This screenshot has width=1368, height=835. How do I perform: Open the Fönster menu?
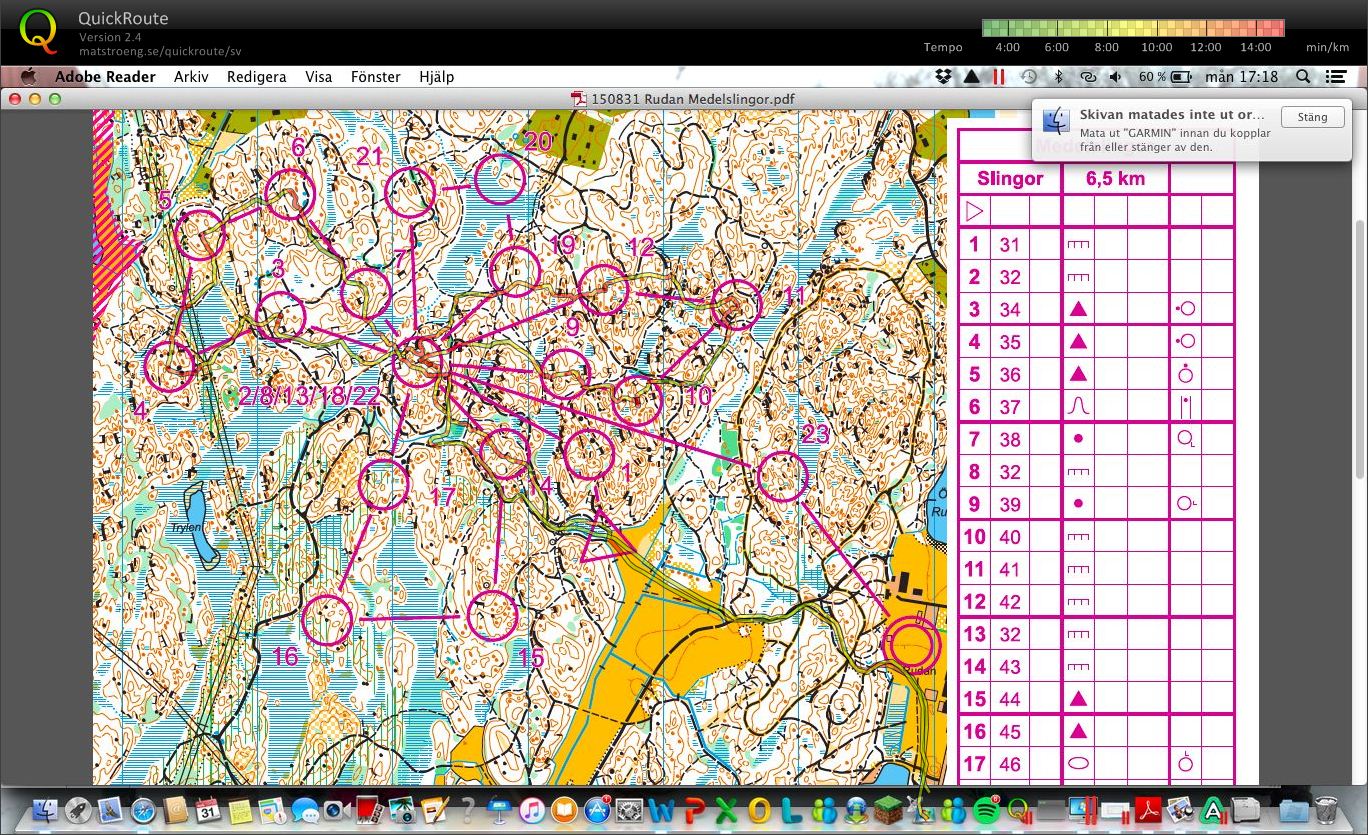click(375, 76)
